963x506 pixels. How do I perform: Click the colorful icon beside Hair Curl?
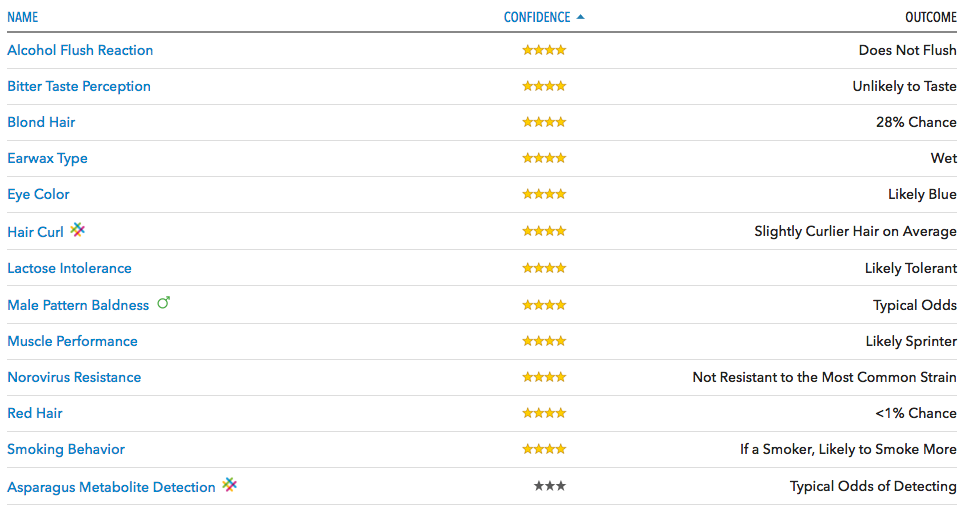(78, 230)
